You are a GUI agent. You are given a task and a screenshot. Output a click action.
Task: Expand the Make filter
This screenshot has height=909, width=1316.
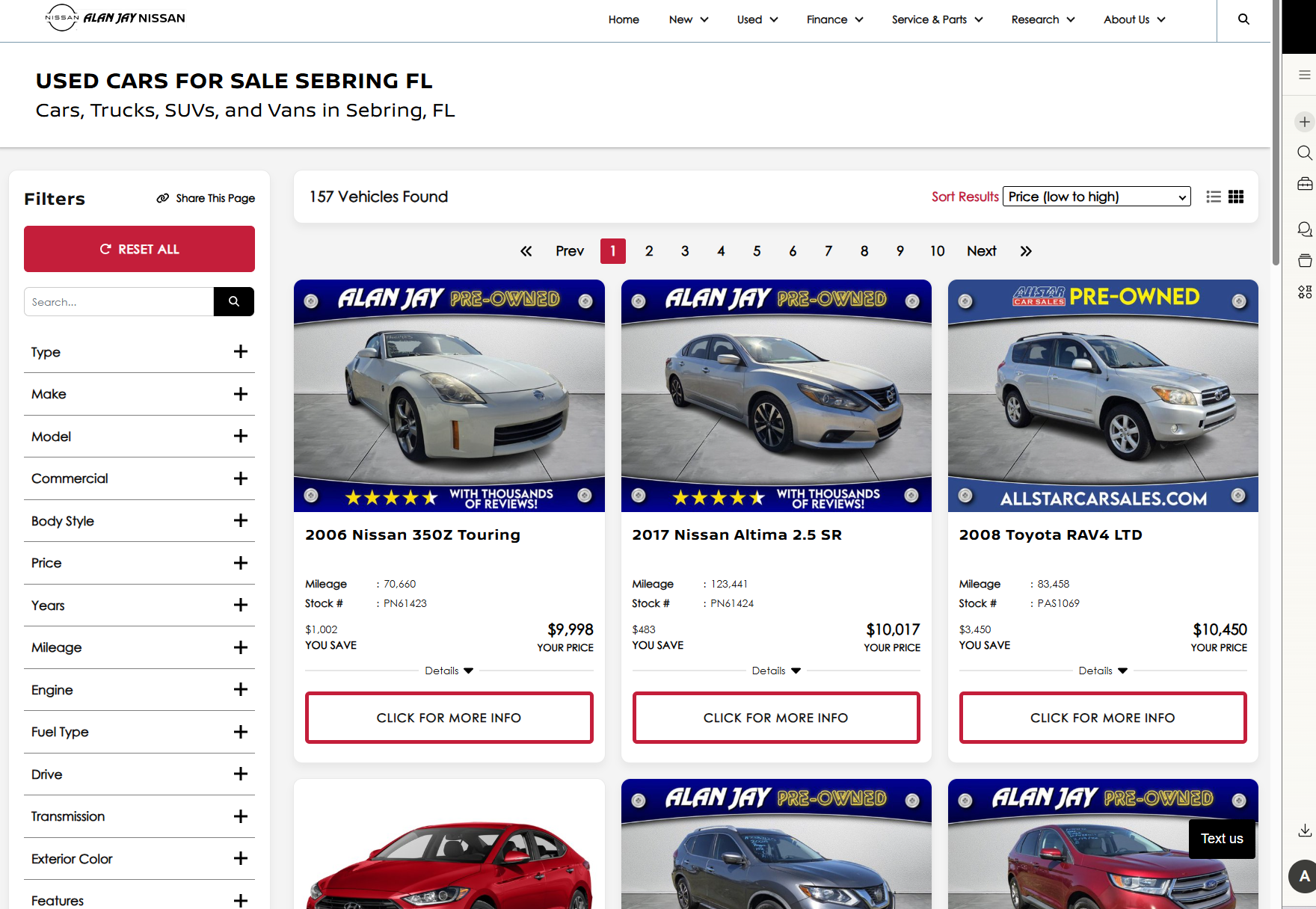pos(139,394)
